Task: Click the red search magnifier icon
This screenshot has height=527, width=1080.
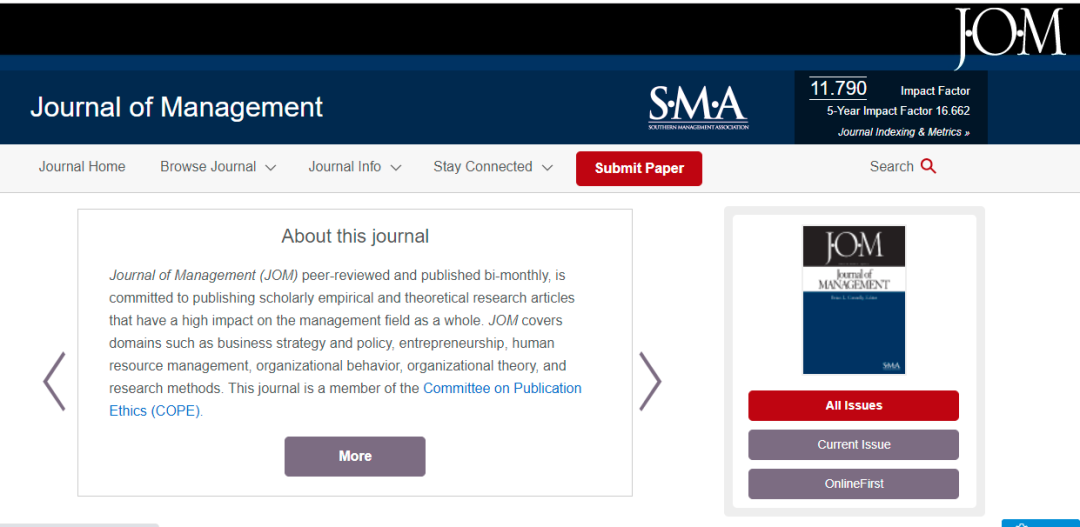Action: (928, 166)
